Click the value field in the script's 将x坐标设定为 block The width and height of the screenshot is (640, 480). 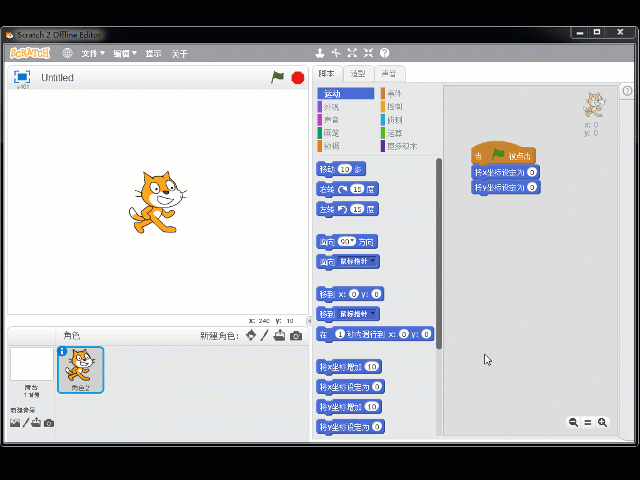[x=532, y=172]
